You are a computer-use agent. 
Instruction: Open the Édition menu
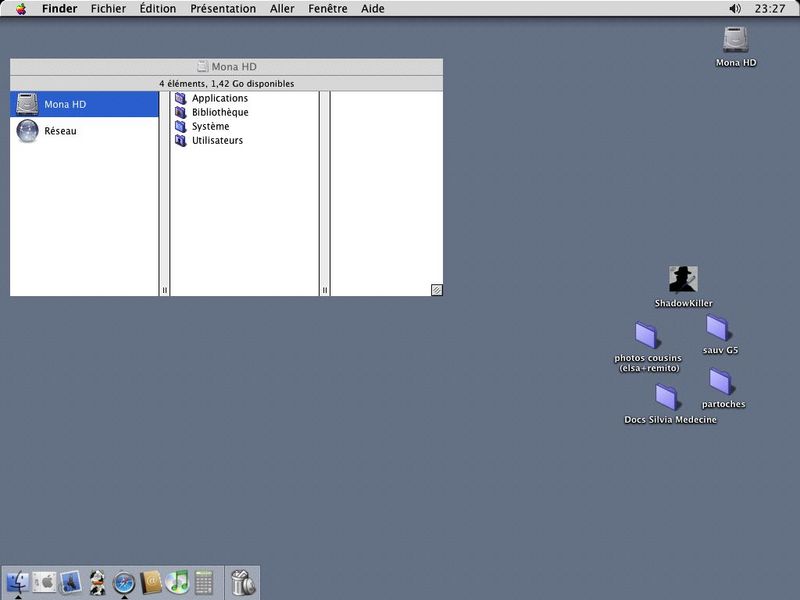pyautogui.click(x=158, y=9)
